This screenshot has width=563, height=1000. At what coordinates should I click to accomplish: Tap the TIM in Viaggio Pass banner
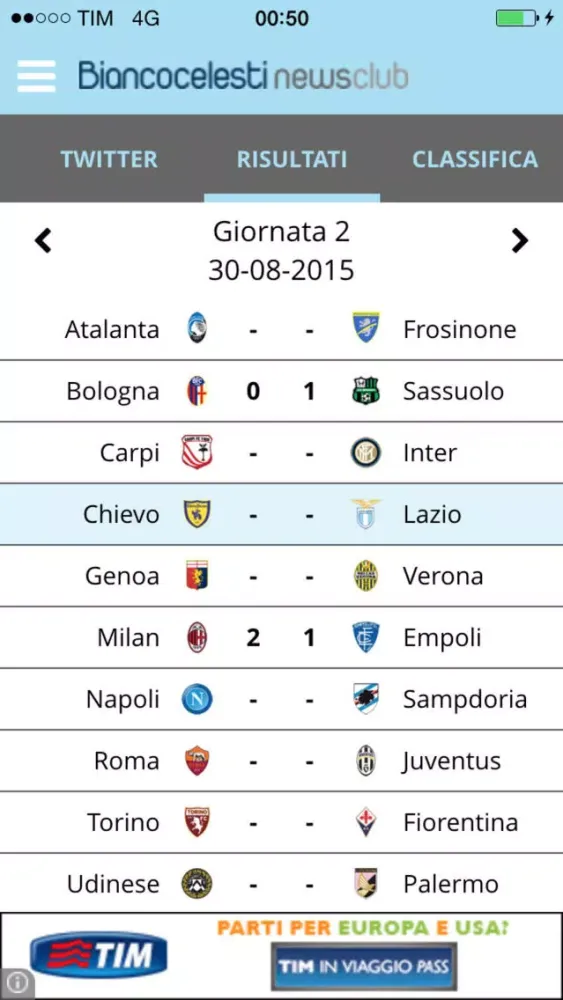364,966
